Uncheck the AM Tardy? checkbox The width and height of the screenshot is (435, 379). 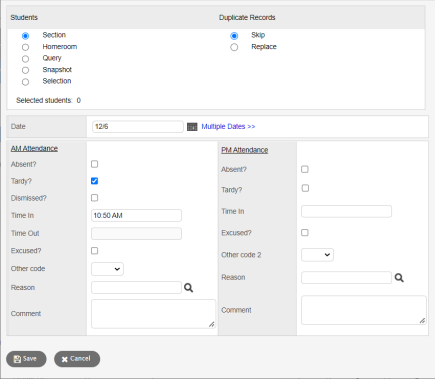tap(95, 181)
